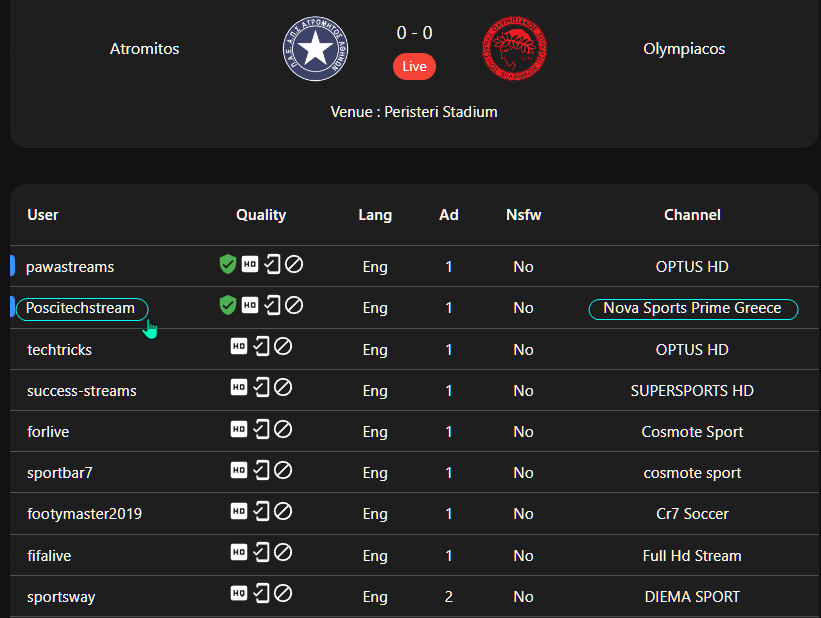
Task: Click mobile-compatible icon in techtricks row
Action: click(x=261, y=346)
